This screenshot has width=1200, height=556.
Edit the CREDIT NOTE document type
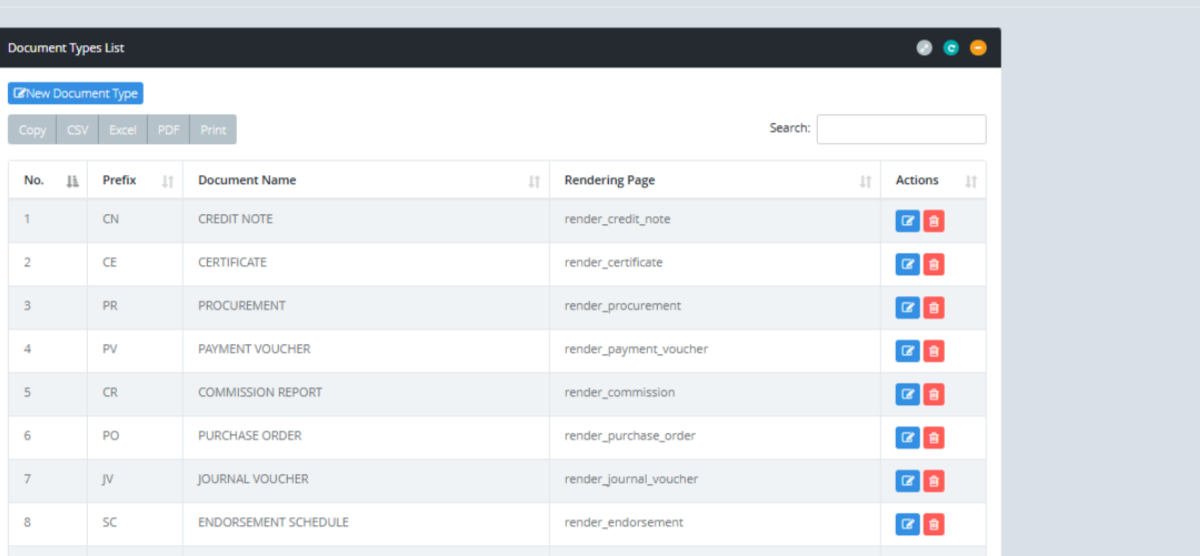click(907, 221)
